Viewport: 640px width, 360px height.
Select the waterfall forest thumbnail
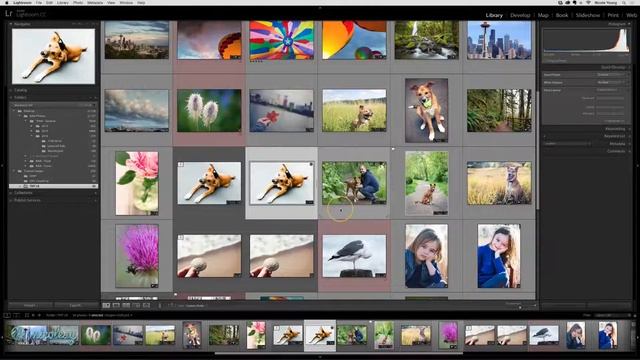tap(427, 40)
